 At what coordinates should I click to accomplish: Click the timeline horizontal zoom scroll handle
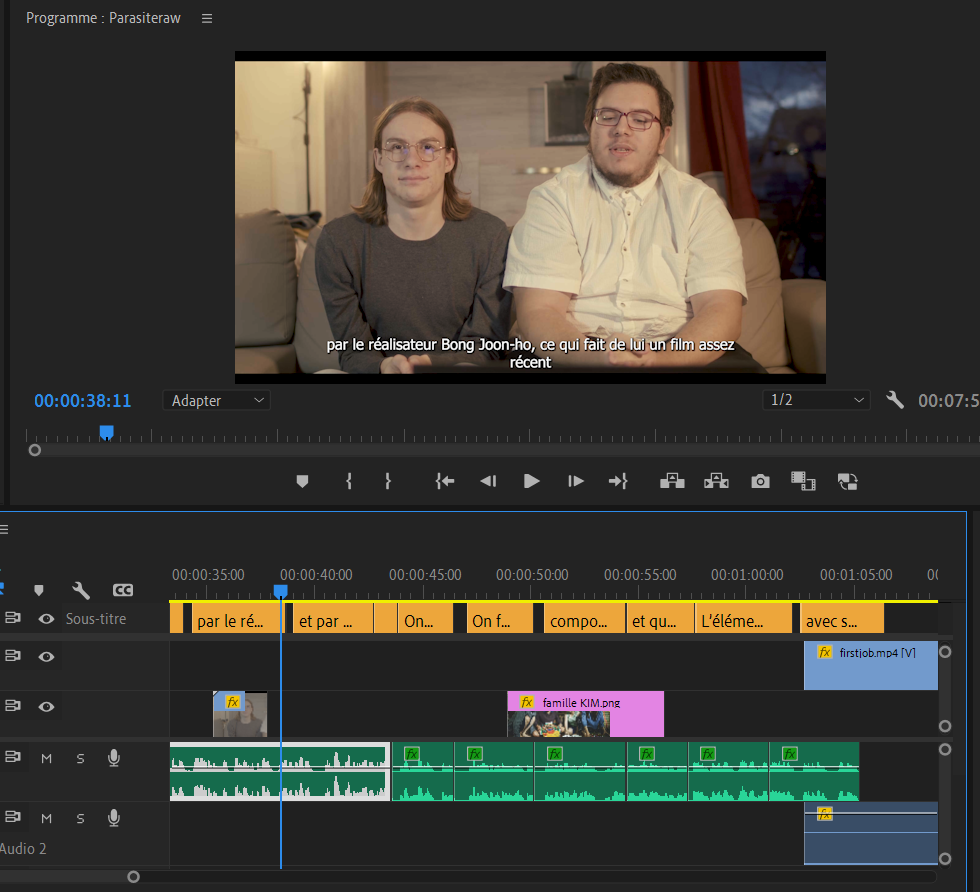click(x=133, y=877)
